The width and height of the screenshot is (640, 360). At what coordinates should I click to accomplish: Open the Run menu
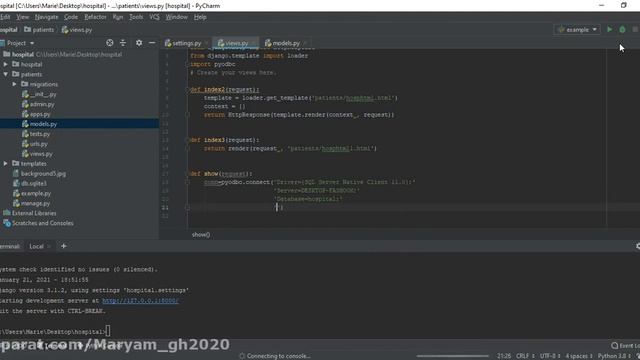pyautogui.click(x=118, y=17)
